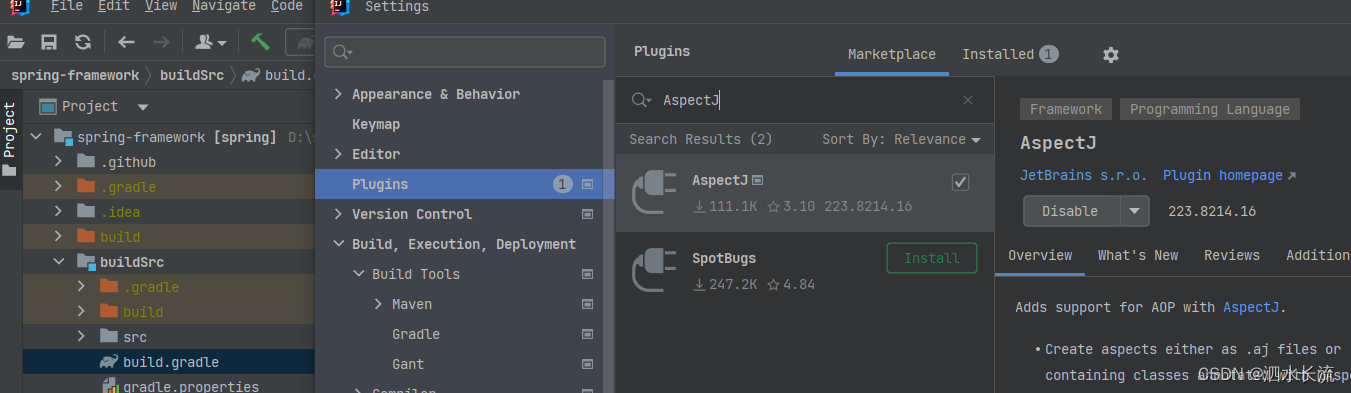Collapse the Build Tools node
This screenshot has height=393, width=1351.
[x=358, y=274]
